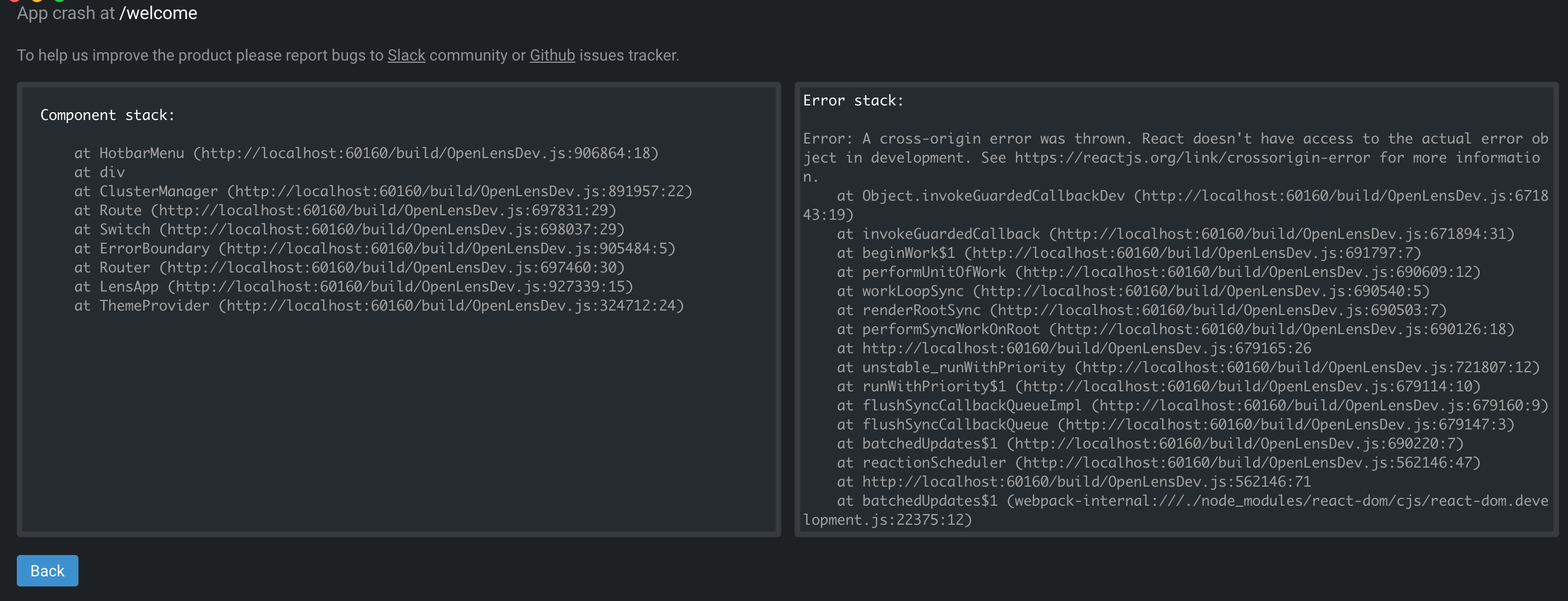This screenshot has height=601, width=1568.
Task: Click the 'at invokeGuardedCallback' line
Action: (1175, 234)
